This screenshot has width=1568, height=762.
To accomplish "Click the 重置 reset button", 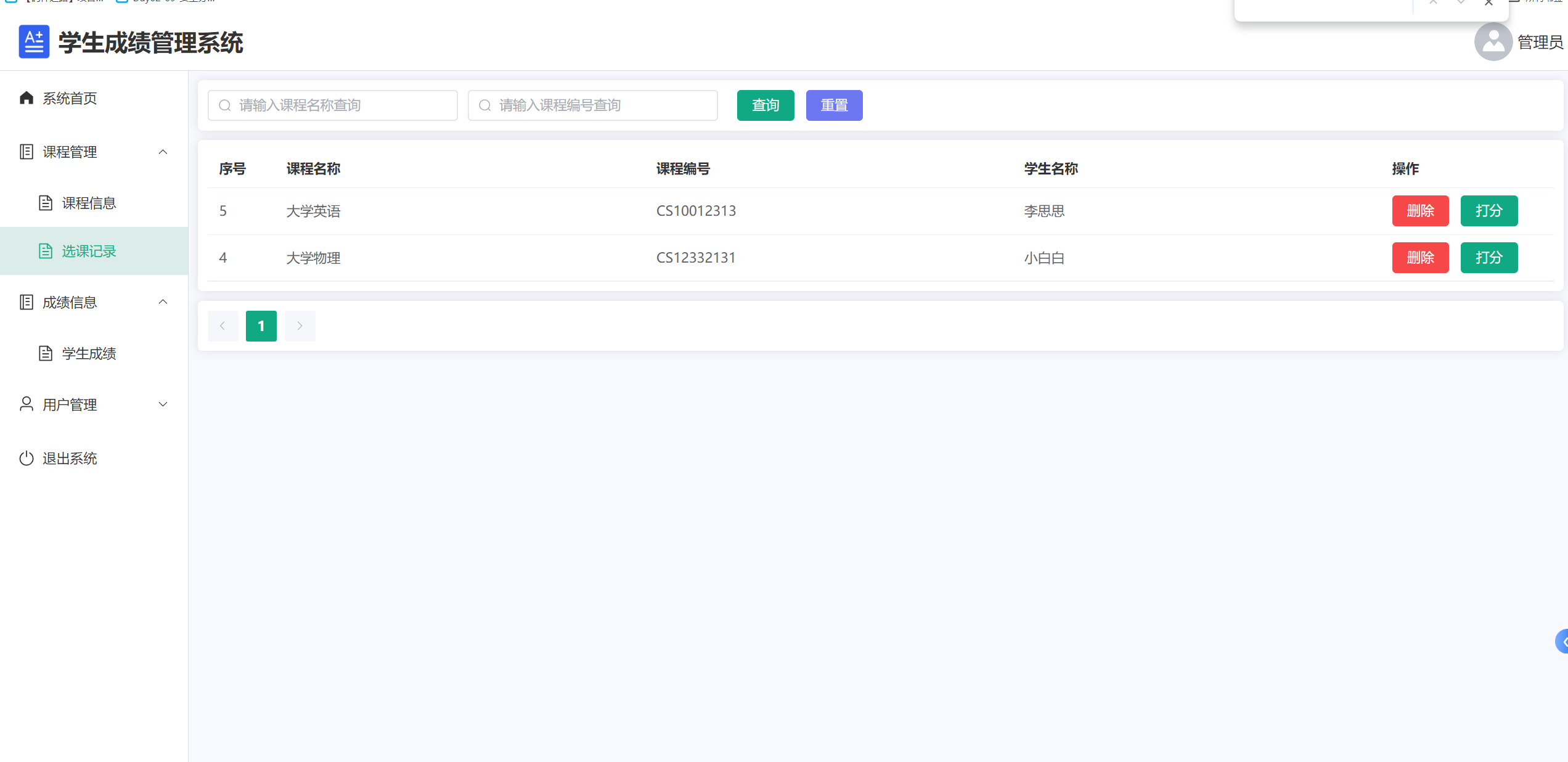I will point(834,105).
